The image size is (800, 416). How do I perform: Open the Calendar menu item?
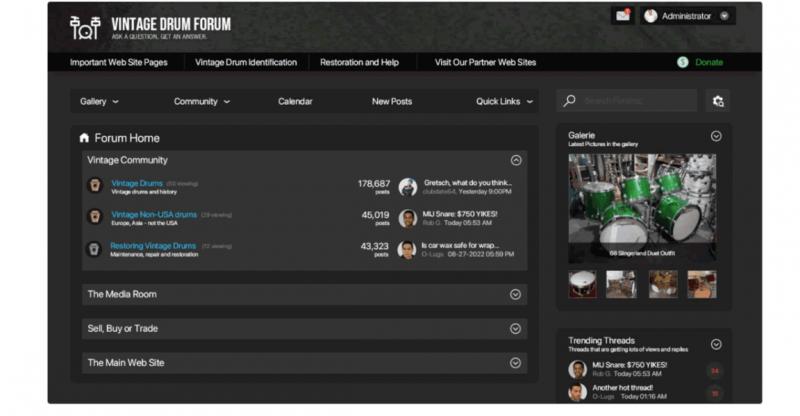click(x=295, y=101)
